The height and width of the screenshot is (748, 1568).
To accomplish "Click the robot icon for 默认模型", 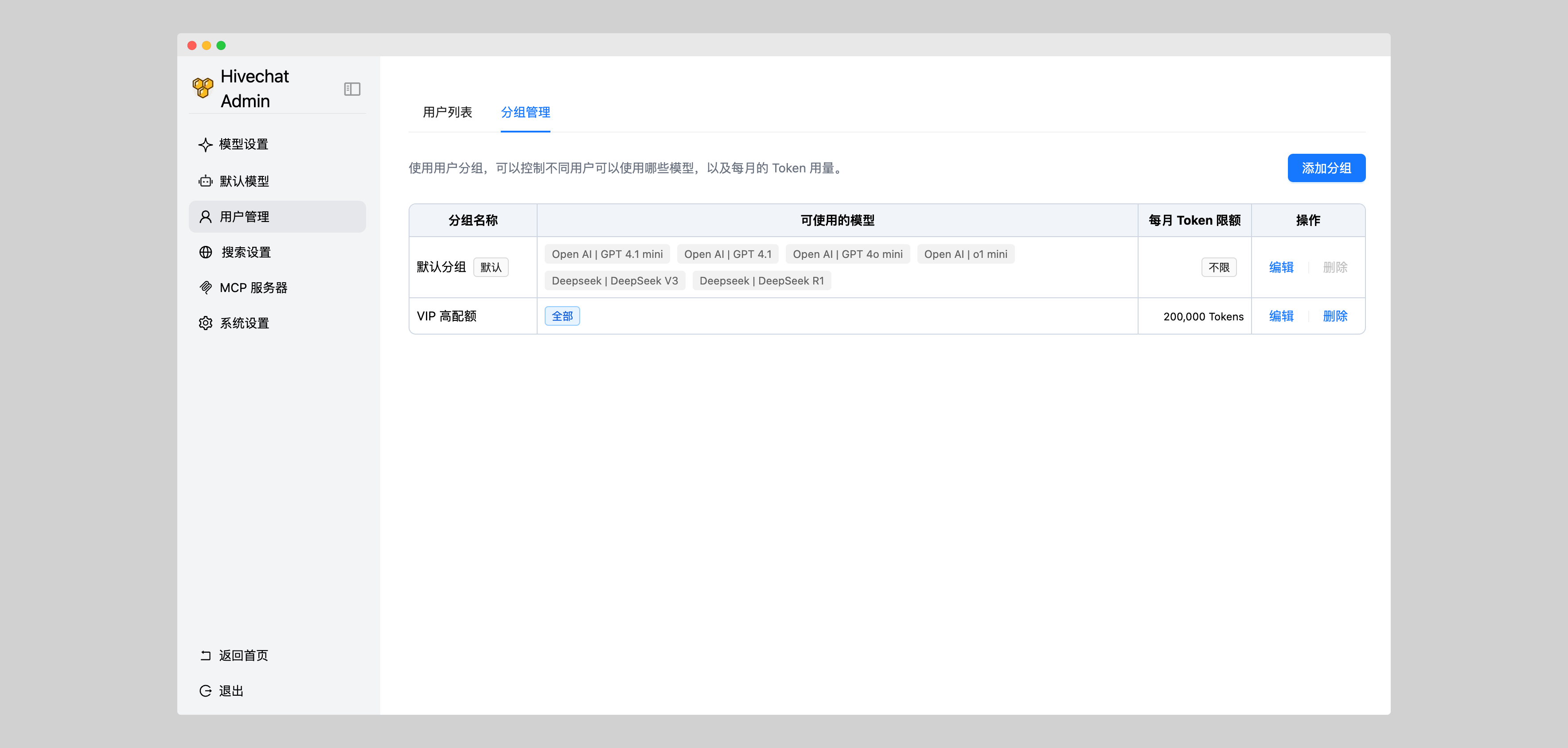I will coord(205,181).
